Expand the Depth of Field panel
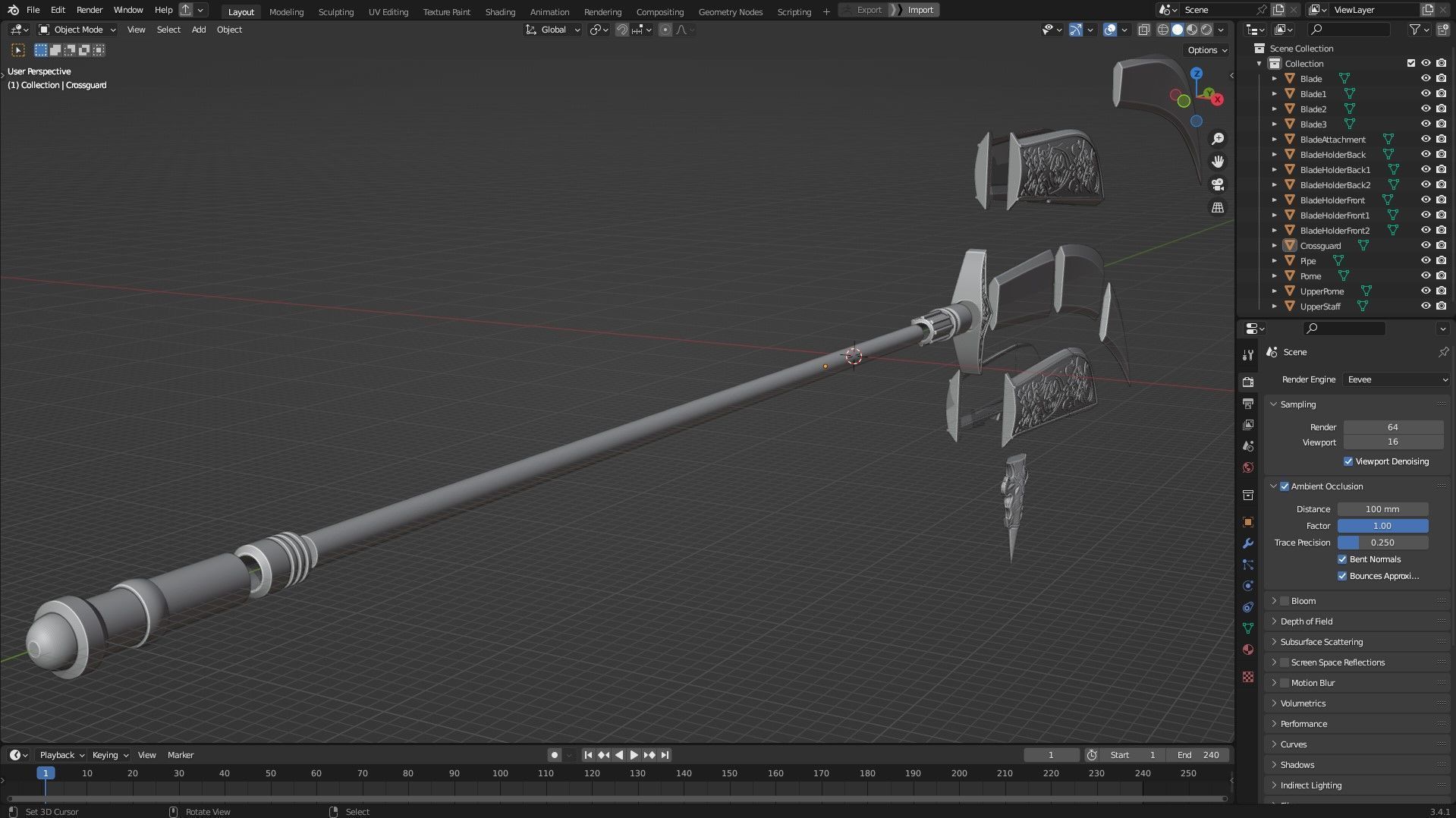Viewport: 1456px width, 818px height. (x=1274, y=621)
